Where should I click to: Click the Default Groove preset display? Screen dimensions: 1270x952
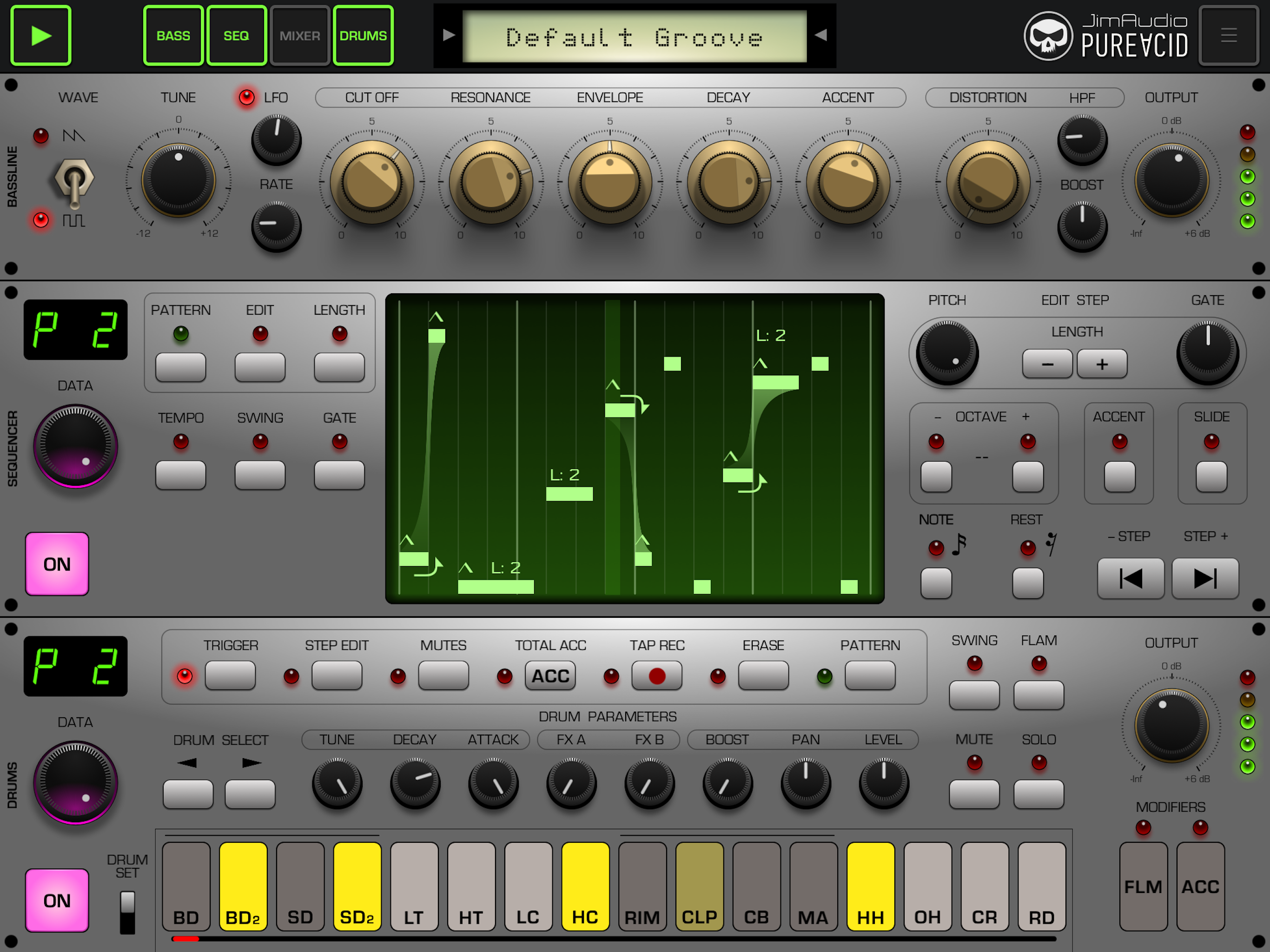635,37
